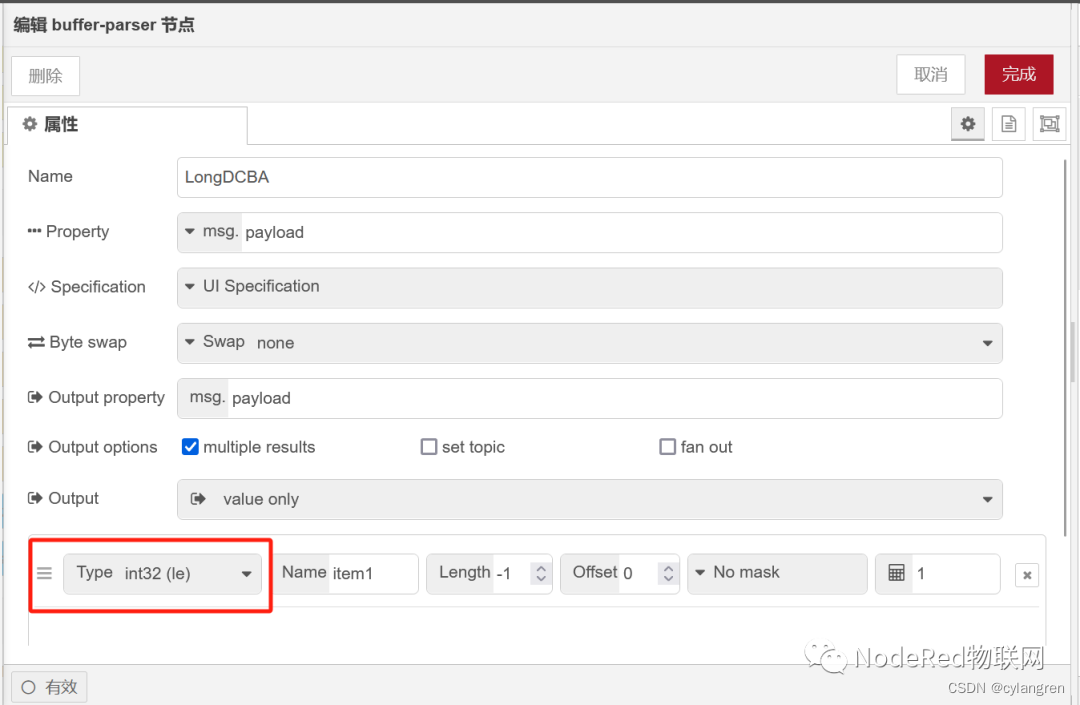The image size is (1080, 705).
Task: Enable the multiple results checkbox
Action: 190,447
